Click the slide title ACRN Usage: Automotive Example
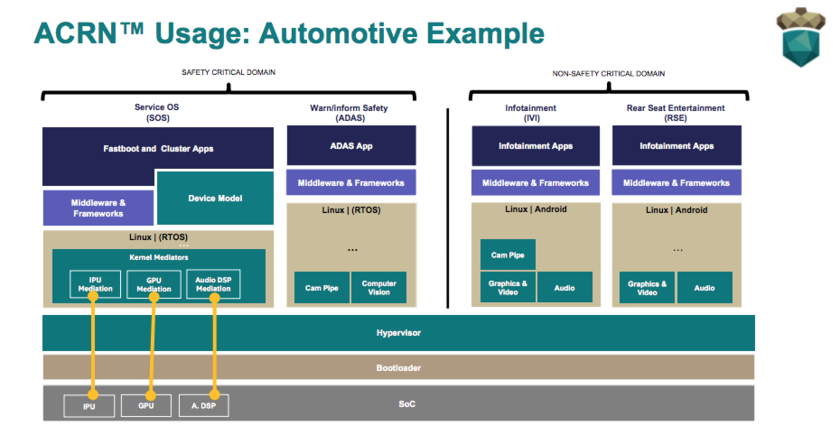The height and width of the screenshot is (435, 840). pos(288,32)
